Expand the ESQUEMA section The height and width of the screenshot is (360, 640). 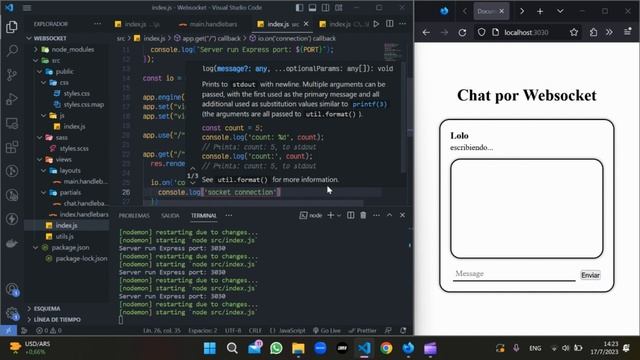[x=47, y=309]
